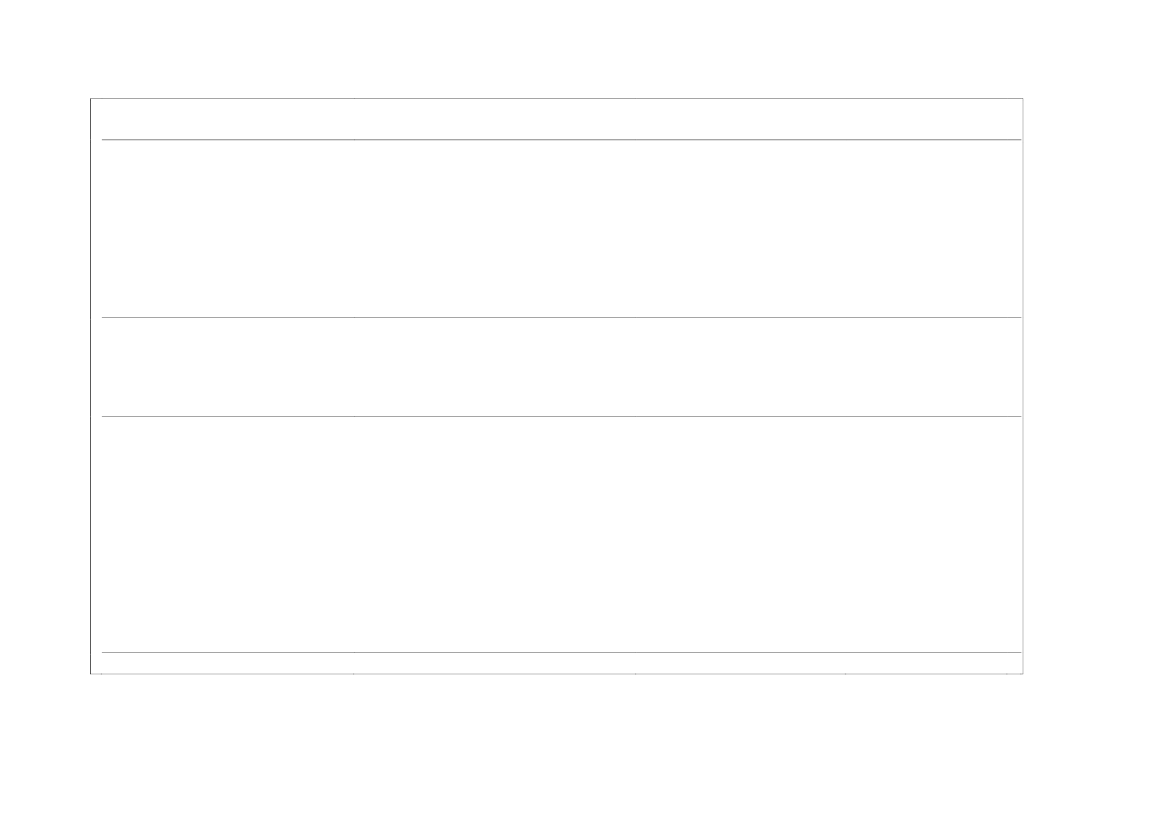Click fourth-column cell of the tallest lower row
Screen dimensions: 1169x827
point(933,535)
